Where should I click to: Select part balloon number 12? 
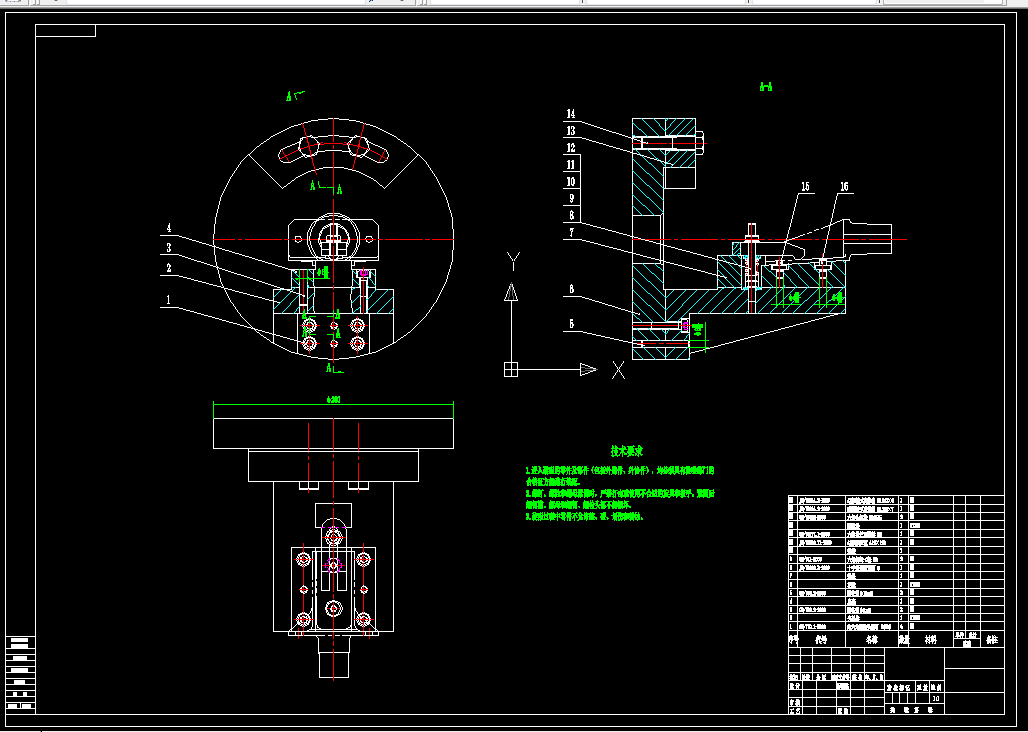point(570,148)
